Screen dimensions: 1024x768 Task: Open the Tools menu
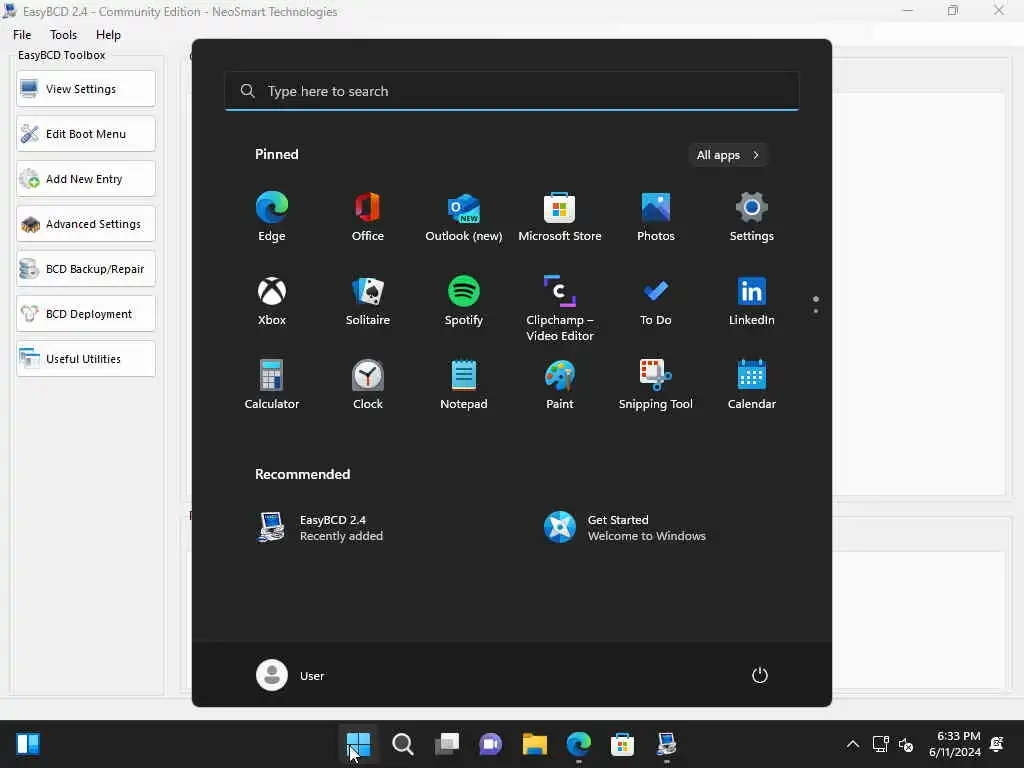click(x=63, y=35)
